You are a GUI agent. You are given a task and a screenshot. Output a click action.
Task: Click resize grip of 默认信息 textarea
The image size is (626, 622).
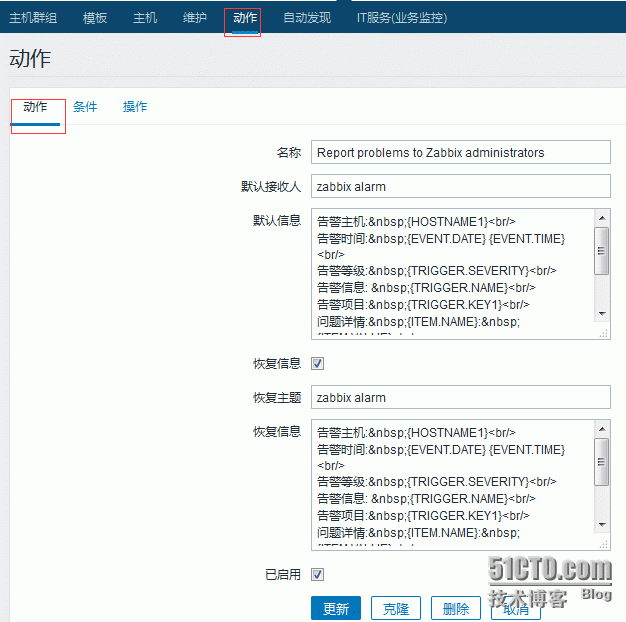(x=603, y=333)
